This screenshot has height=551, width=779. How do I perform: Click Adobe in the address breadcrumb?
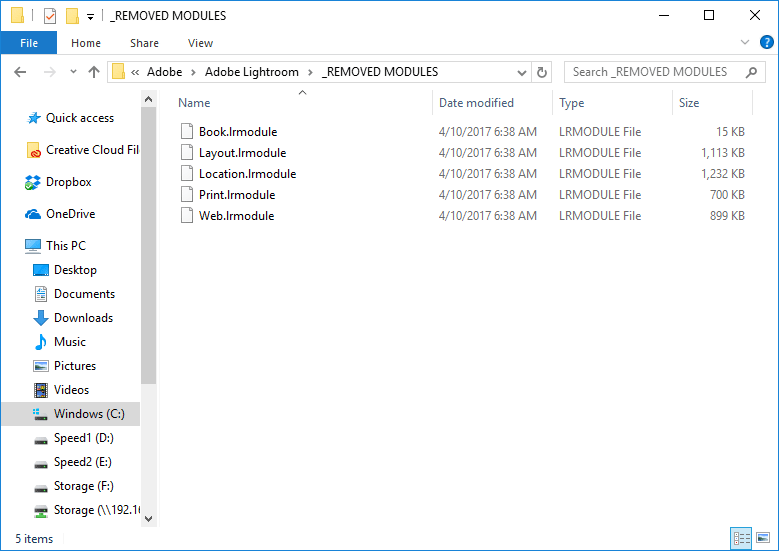(164, 72)
